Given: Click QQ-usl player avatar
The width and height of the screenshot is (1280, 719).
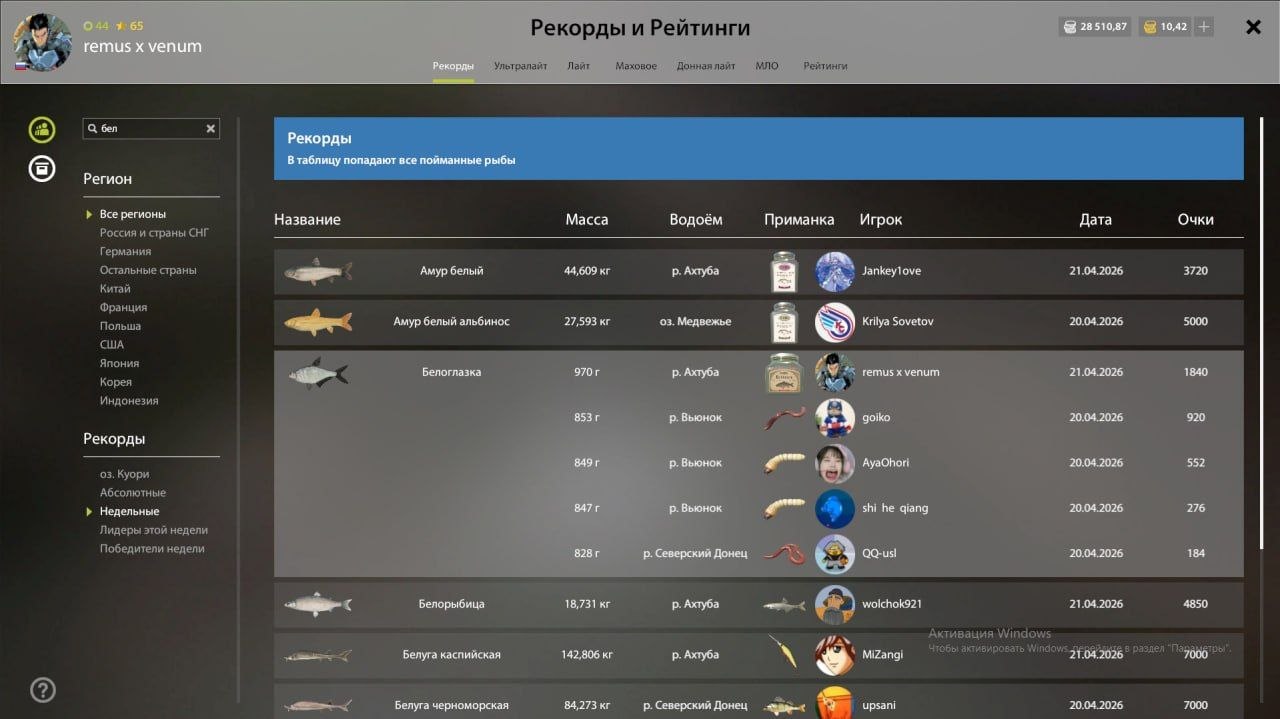Looking at the screenshot, I should [x=835, y=553].
